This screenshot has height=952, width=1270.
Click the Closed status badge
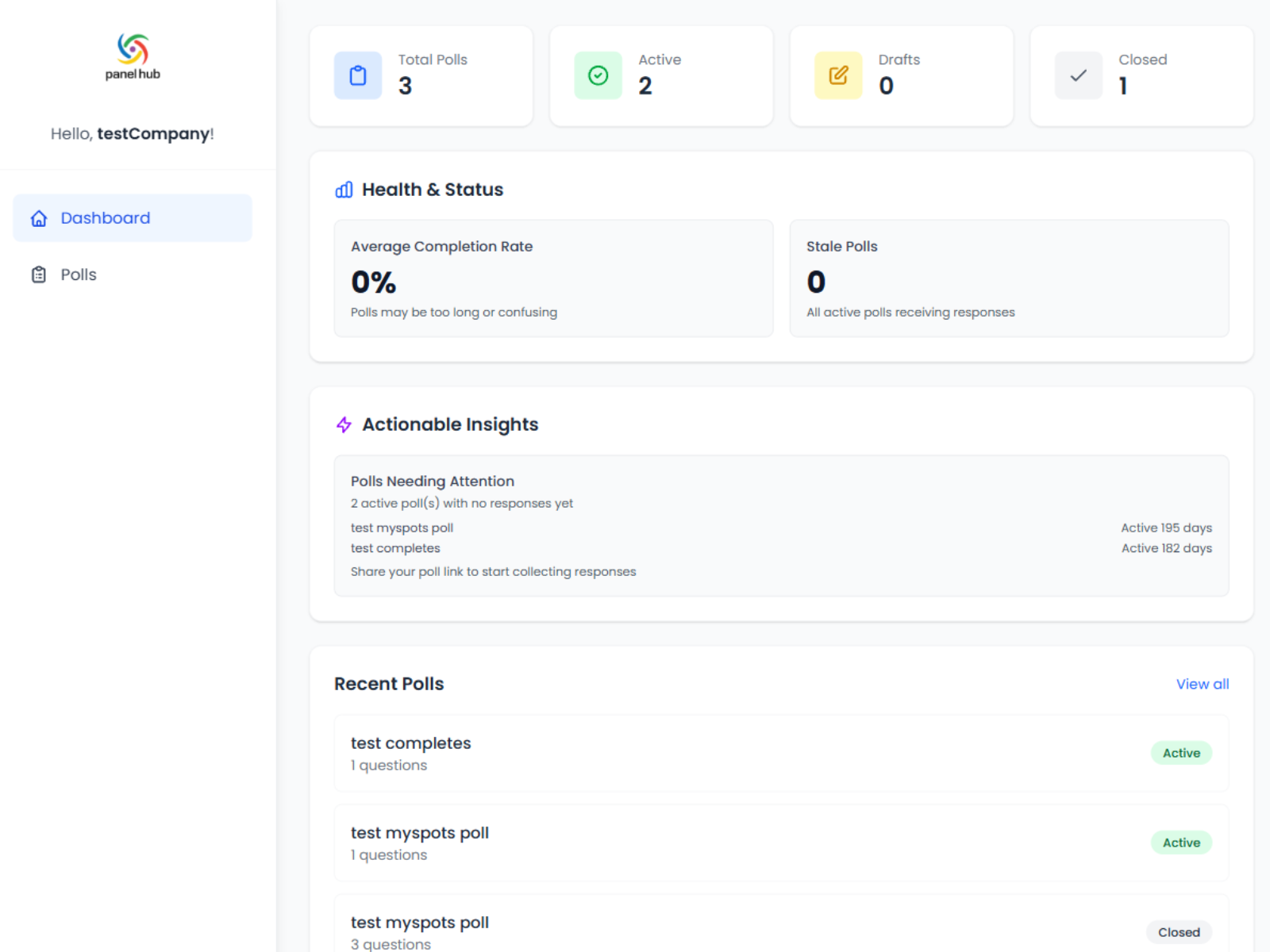point(1179,932)
